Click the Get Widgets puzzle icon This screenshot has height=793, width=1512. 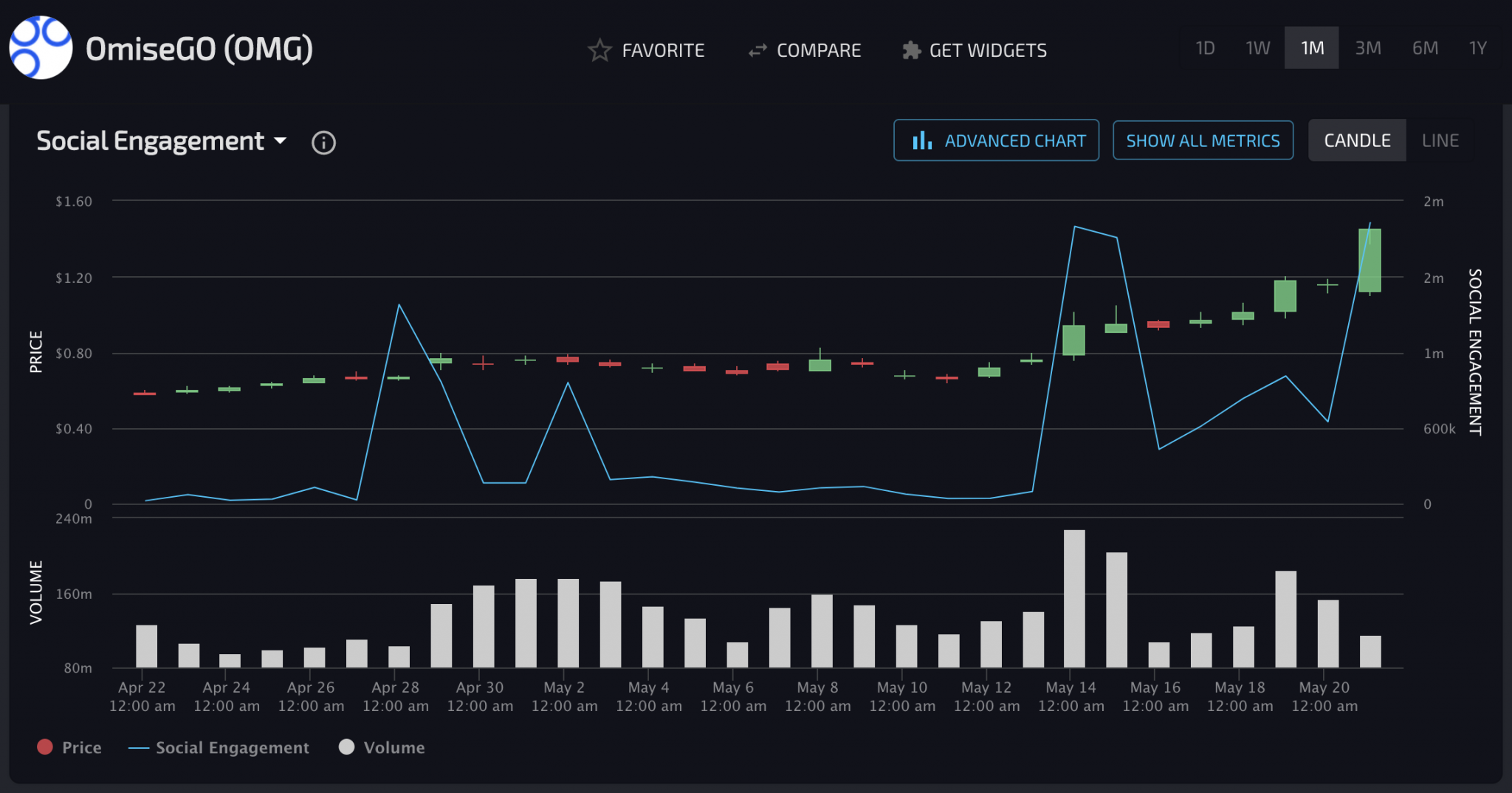(911, 50)
